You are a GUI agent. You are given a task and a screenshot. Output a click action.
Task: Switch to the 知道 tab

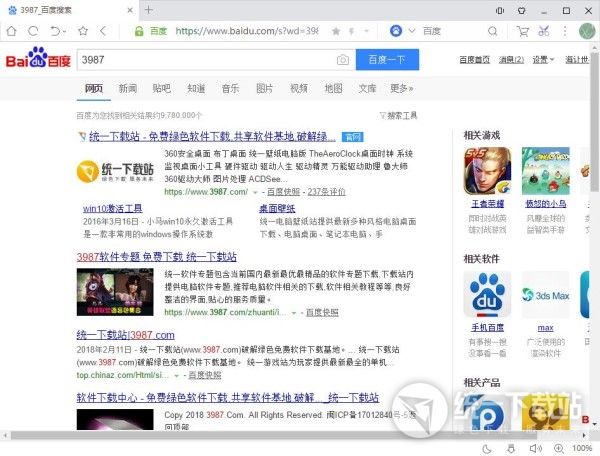point(196,88)
